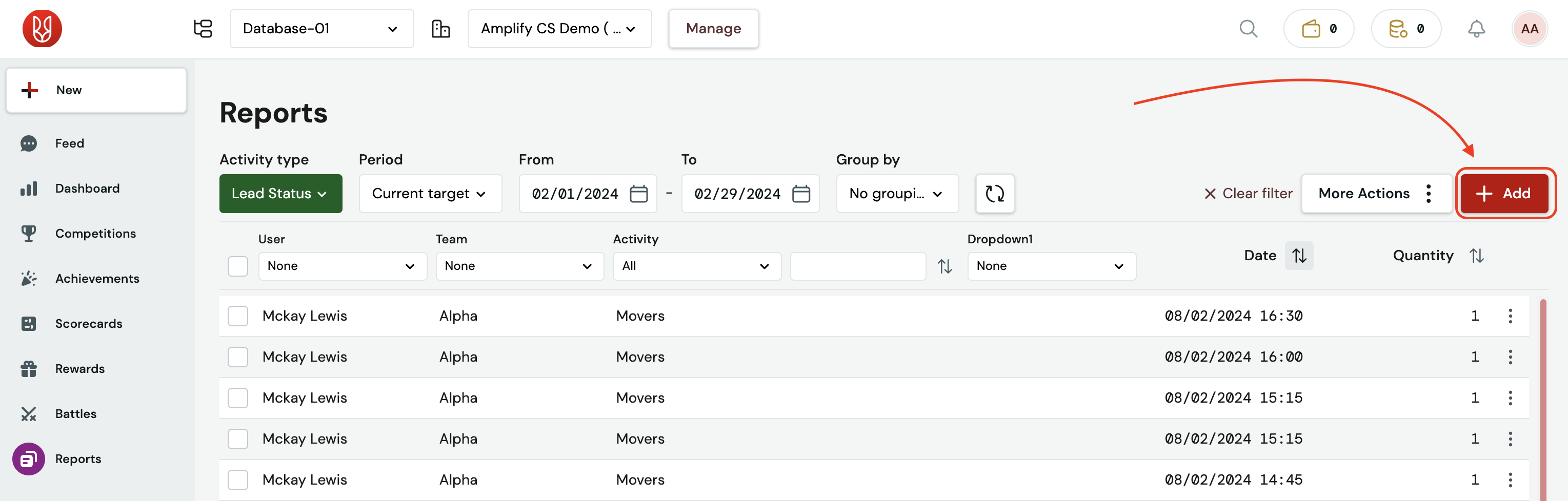Open the Current target period dropdown
The image size is (1568, 501).
pyautogui.click(x=430, y=193)
